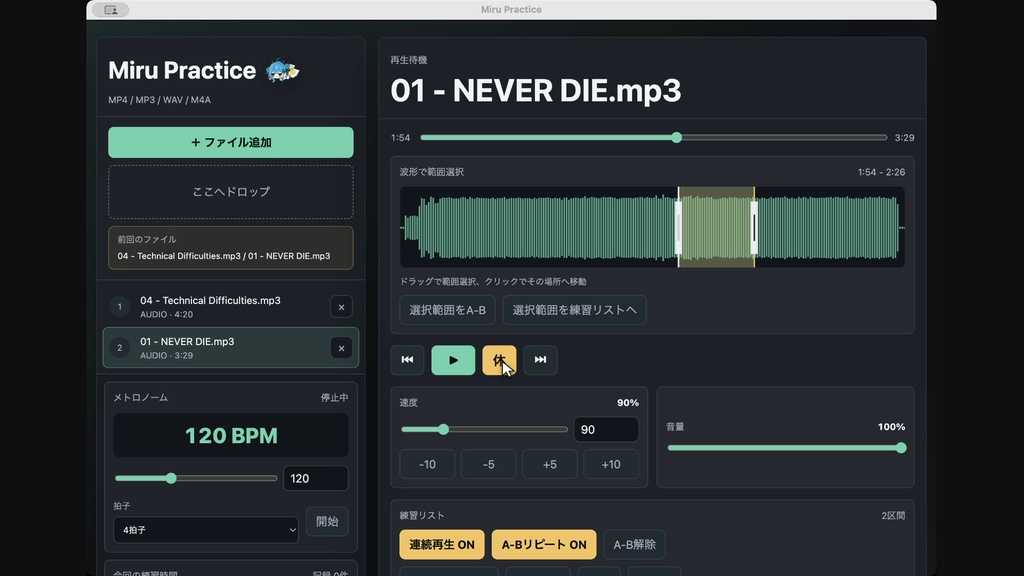This screenshot has width=1024, height=576.
Task: Click the + ファイル追加 button
Action: pyautogui.click(x=231, y=142)
